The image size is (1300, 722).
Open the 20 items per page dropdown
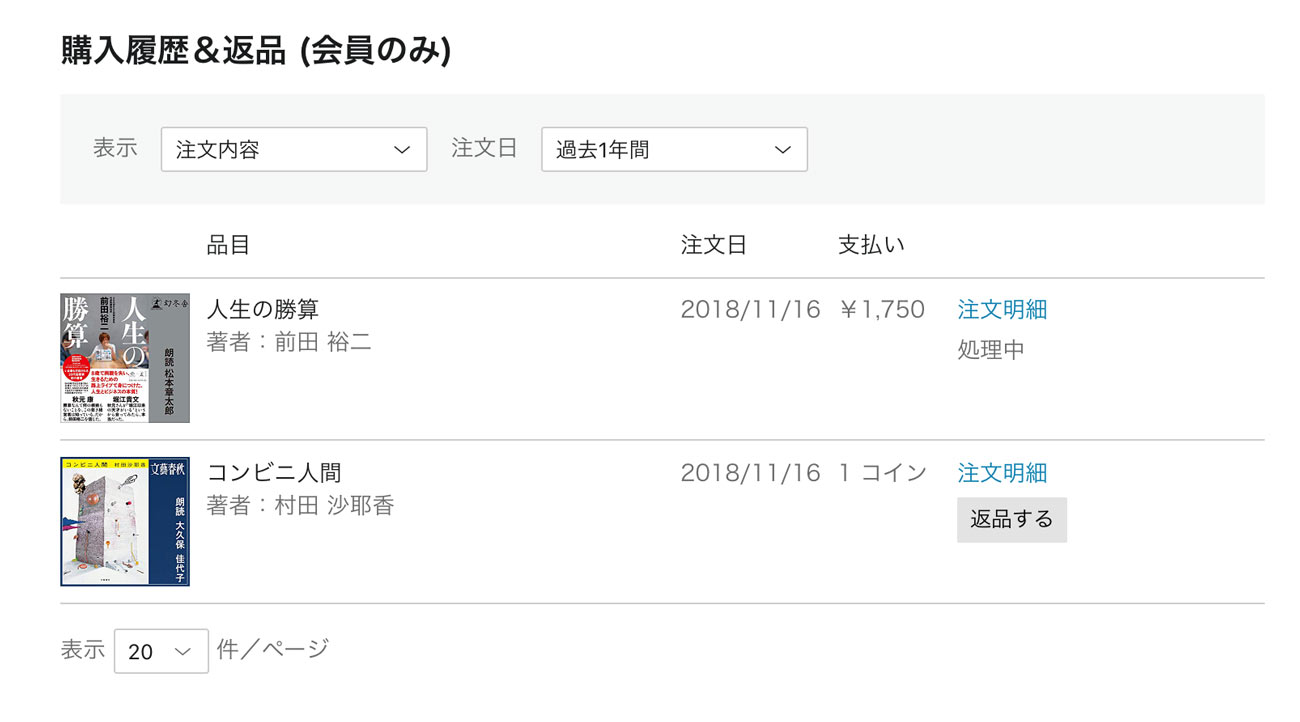coord(161,651)
